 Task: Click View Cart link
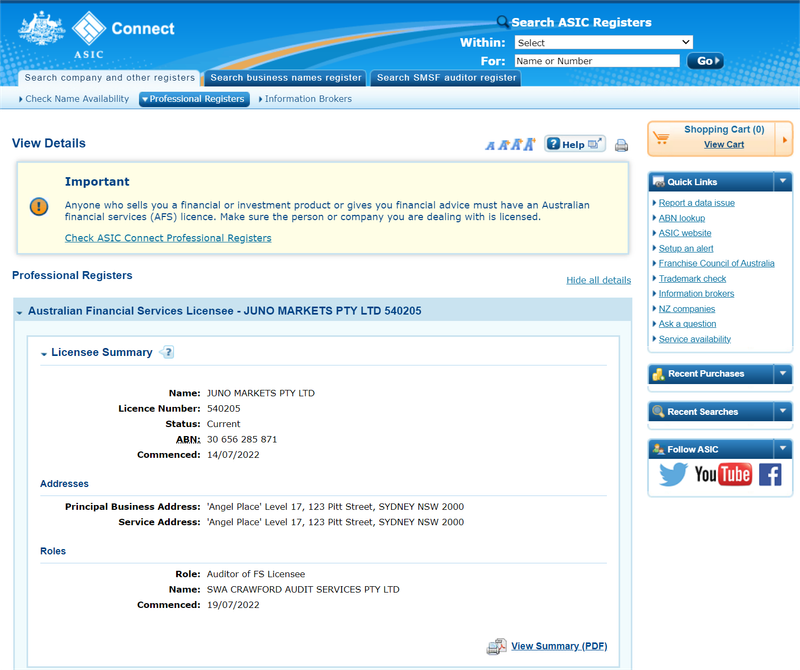(724, 144)
